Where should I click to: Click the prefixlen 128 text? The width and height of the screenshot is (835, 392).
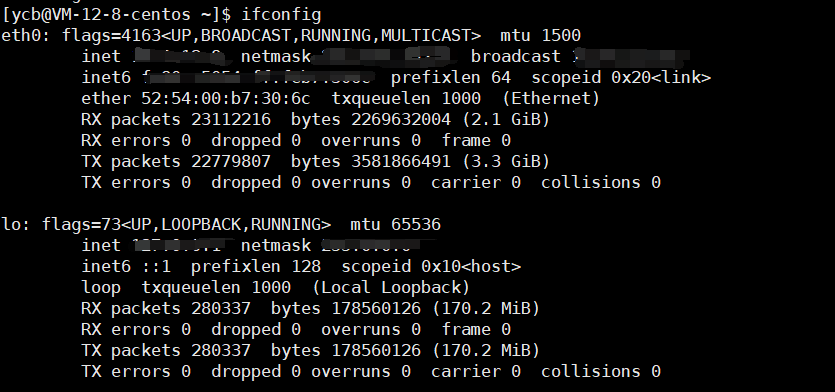click(256, 266)
